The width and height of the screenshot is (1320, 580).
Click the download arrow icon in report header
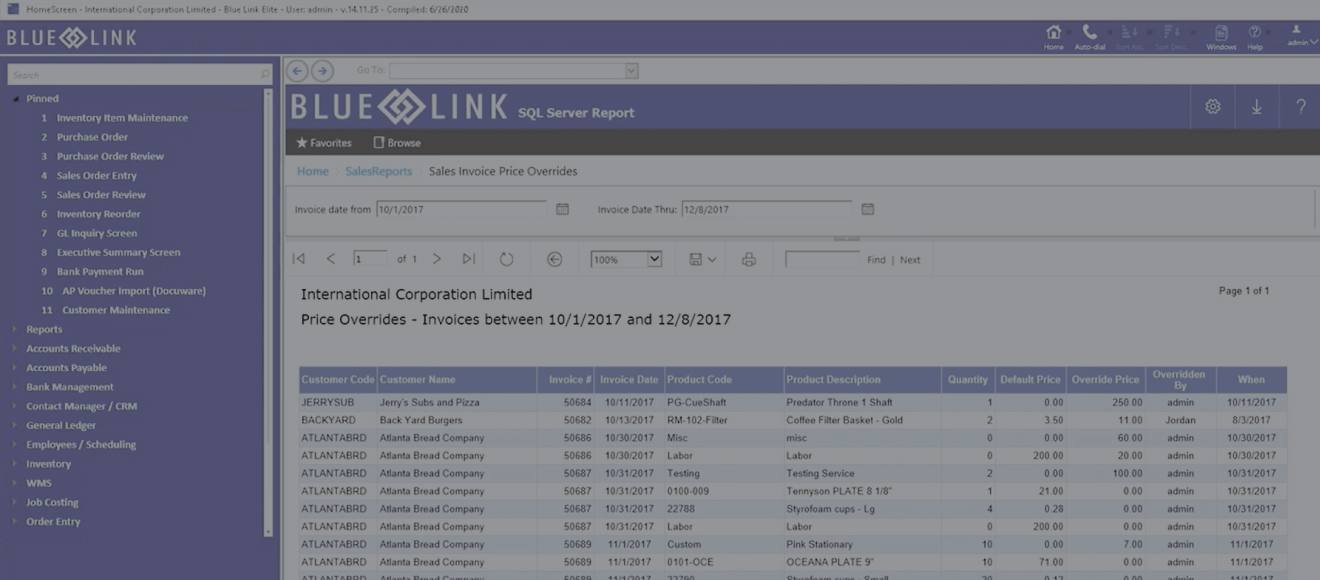[x=1257, y=107]
